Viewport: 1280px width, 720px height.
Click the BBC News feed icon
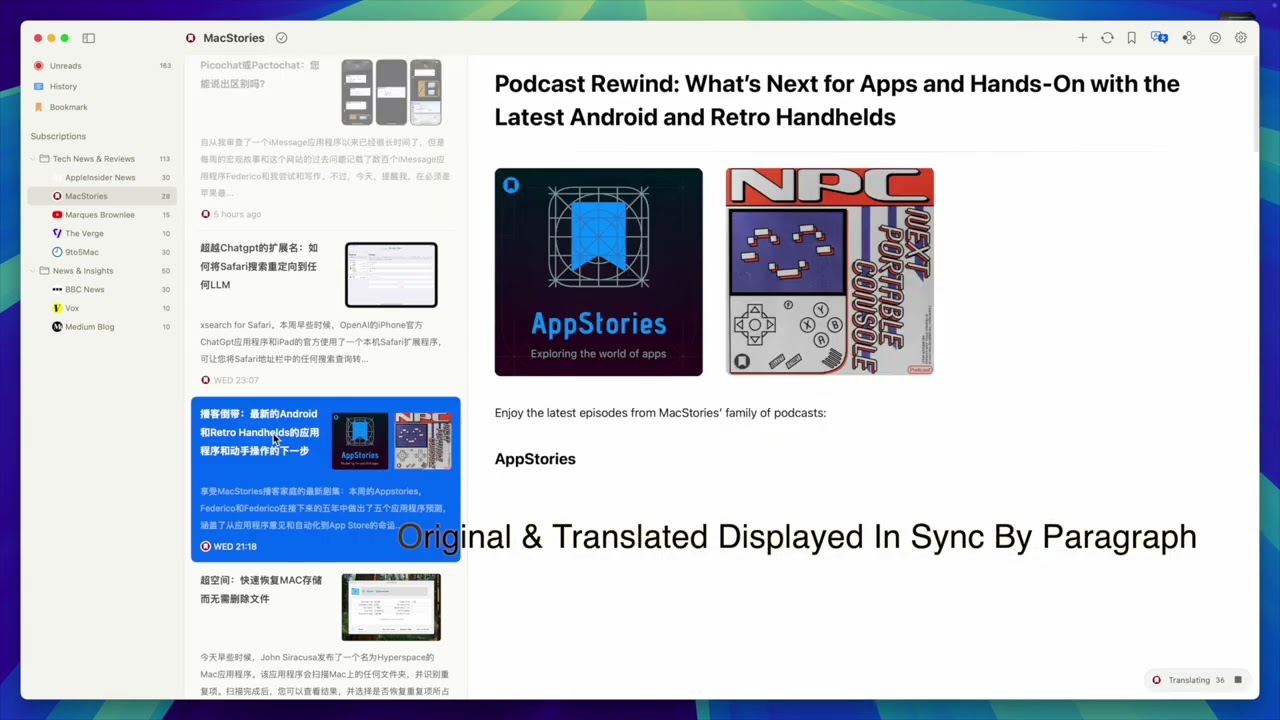(57, 290)
